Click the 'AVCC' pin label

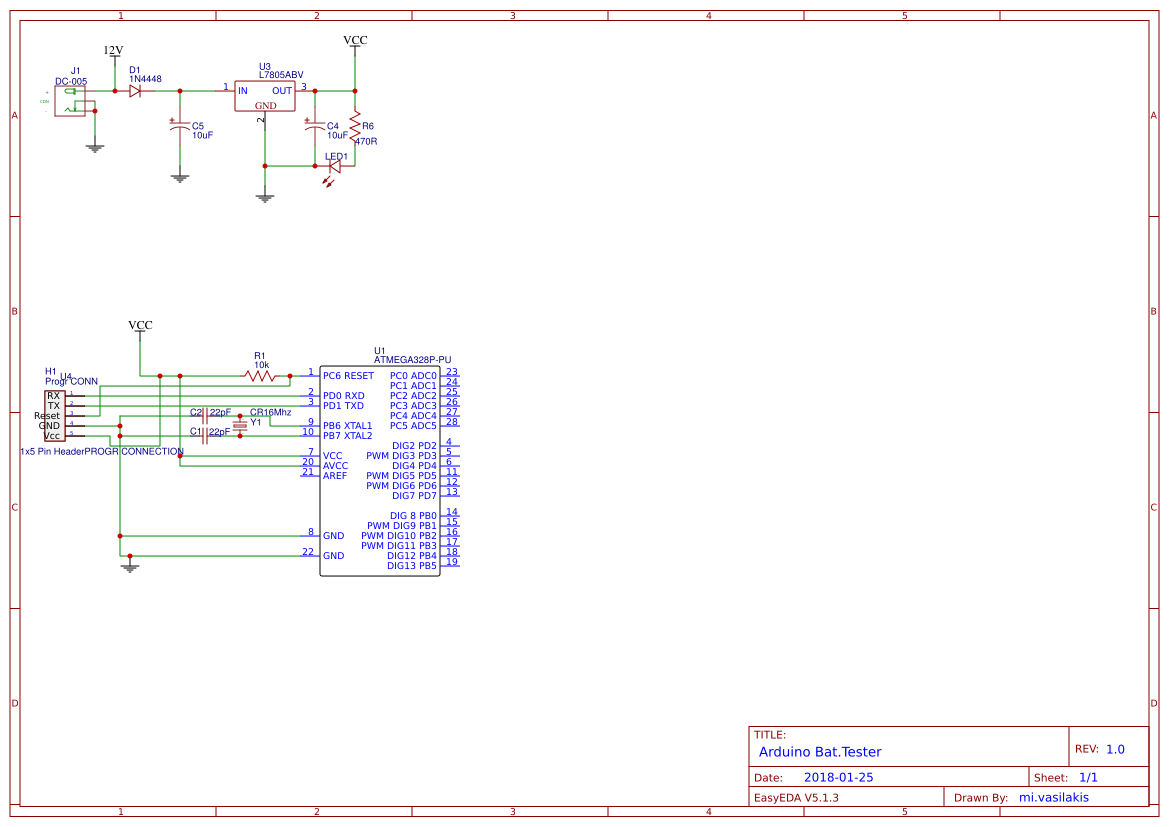(x=335, y=466)
